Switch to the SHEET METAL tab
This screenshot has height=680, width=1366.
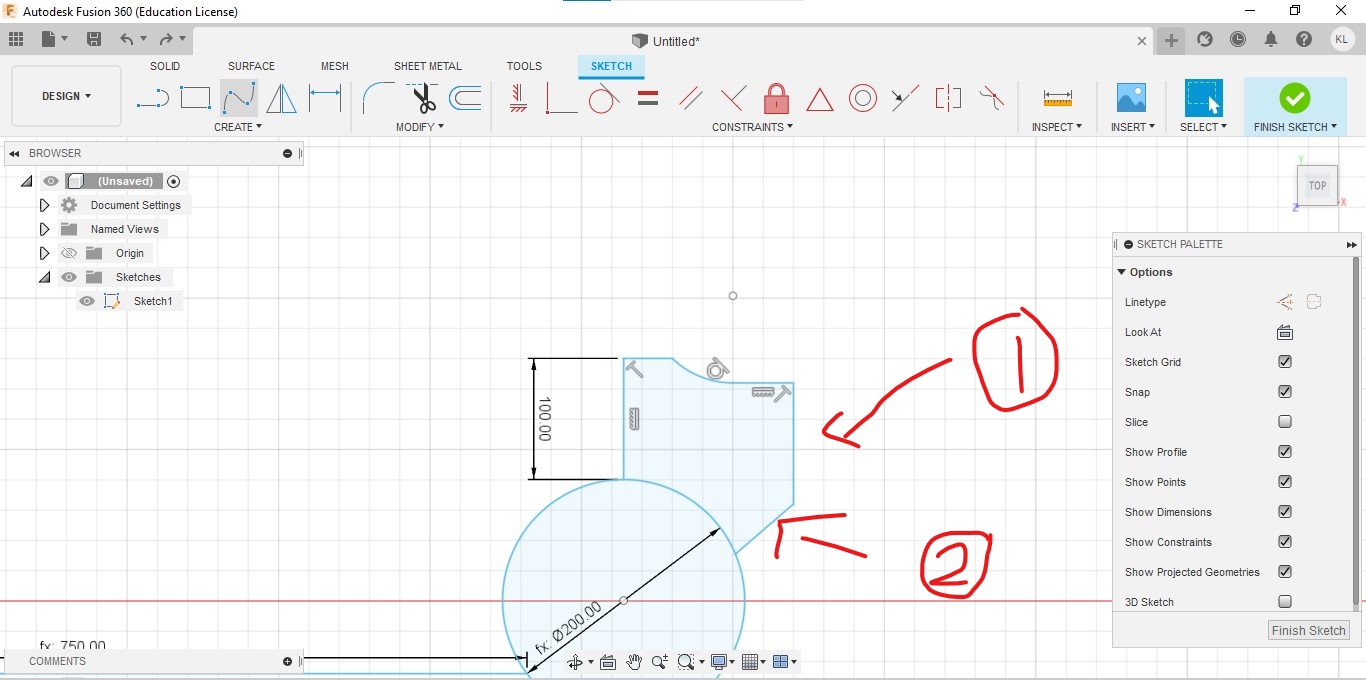pos(428,66)
